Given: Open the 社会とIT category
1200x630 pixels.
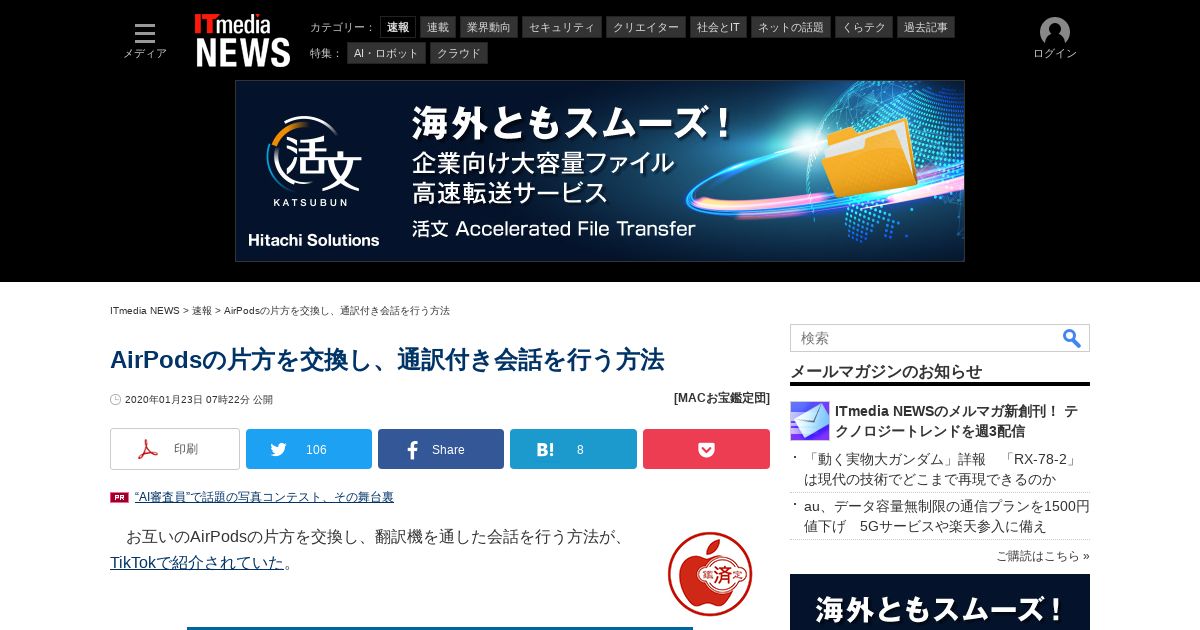Looking at the screenshot, I should [719, 27].
